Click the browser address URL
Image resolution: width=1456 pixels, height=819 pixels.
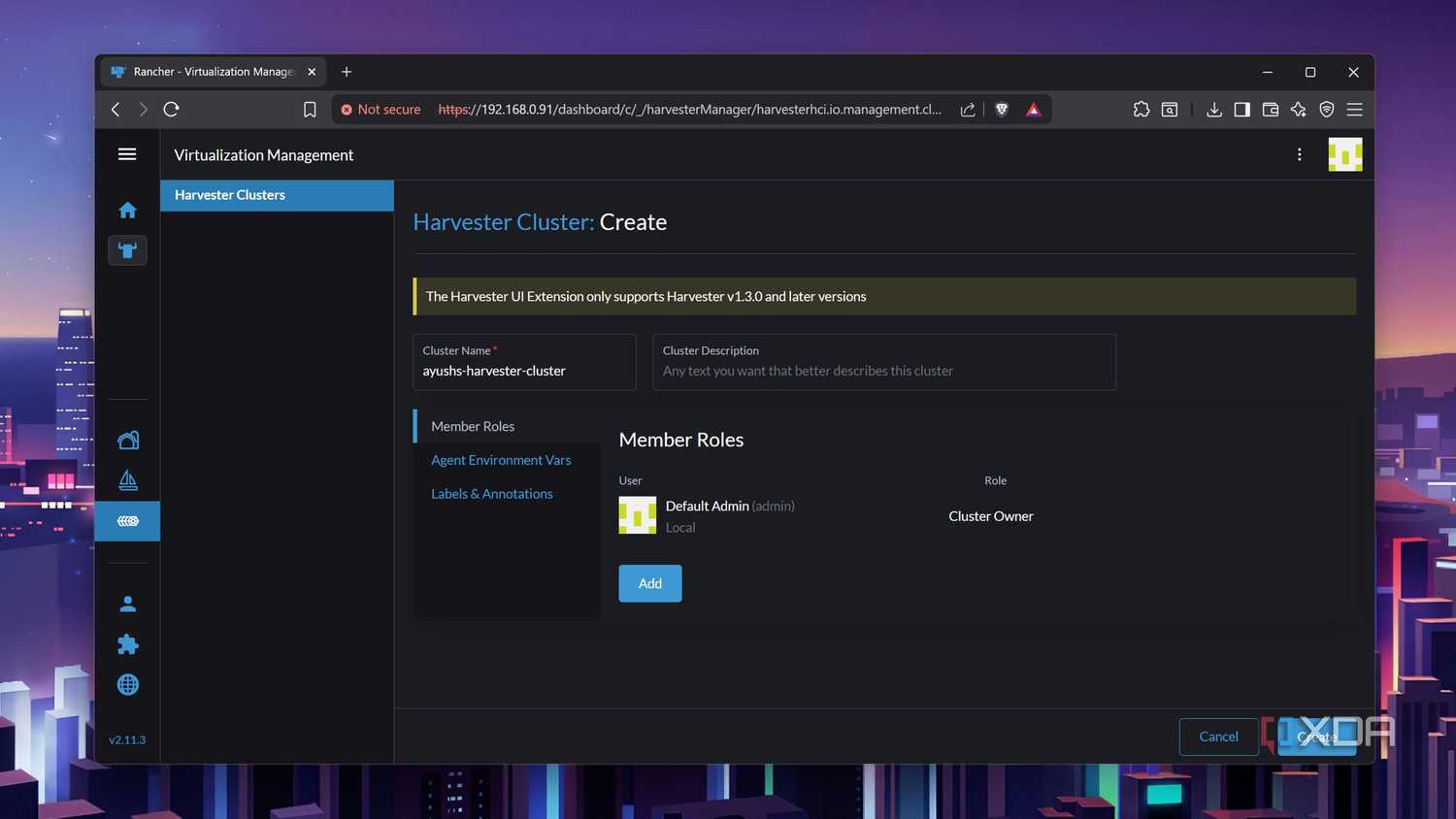click(x=689, y=110)
